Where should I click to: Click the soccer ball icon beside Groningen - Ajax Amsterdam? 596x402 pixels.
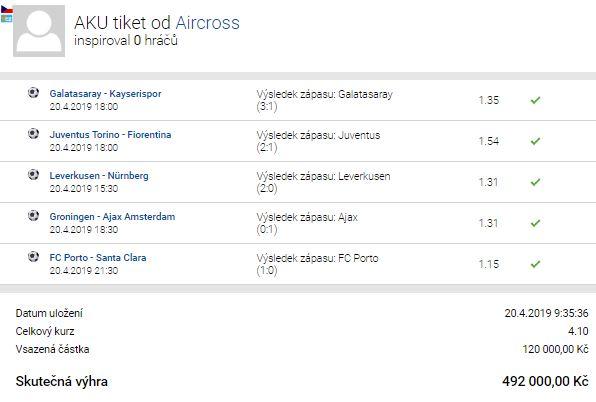[33, 216]
